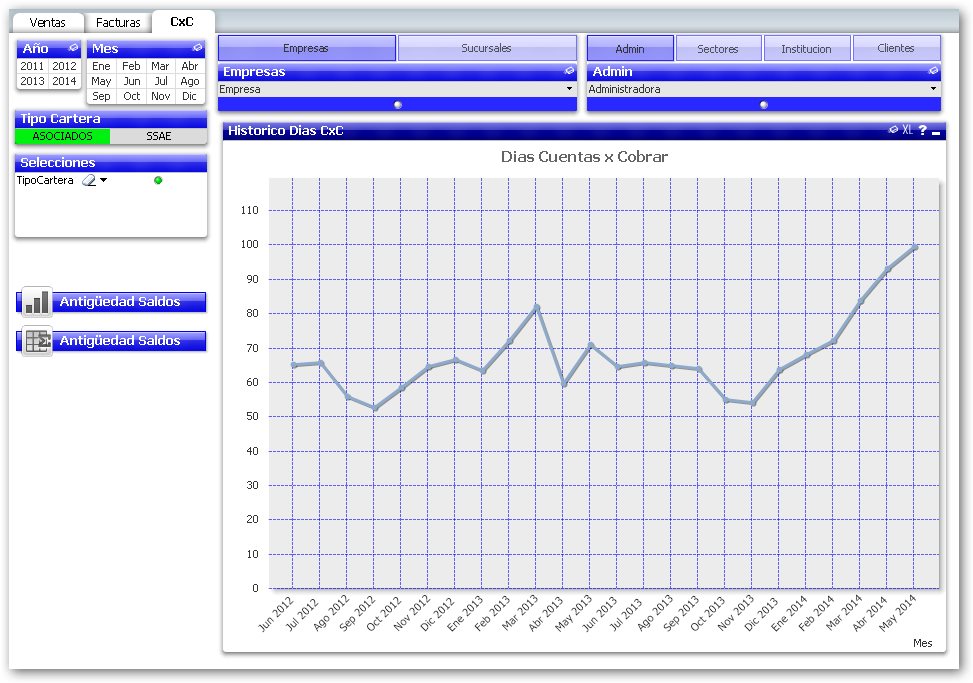This screenshot has width=973, height=683.
Task: Select the Empresas button tab
Action: (x=306, y=48)
